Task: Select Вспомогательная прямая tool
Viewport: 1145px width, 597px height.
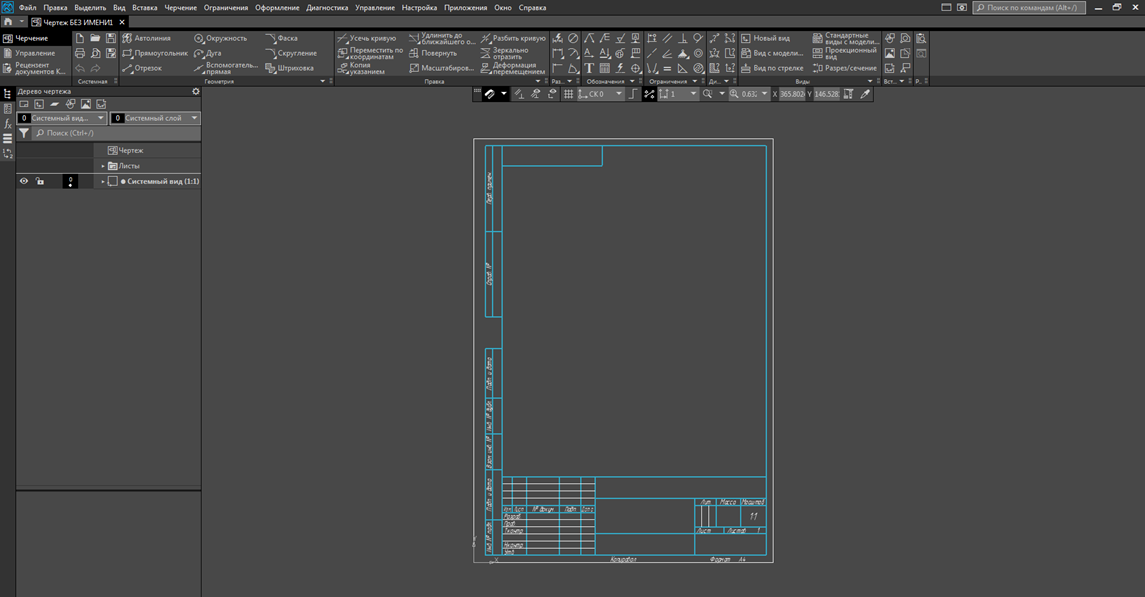Action: (x=226, y=68)
